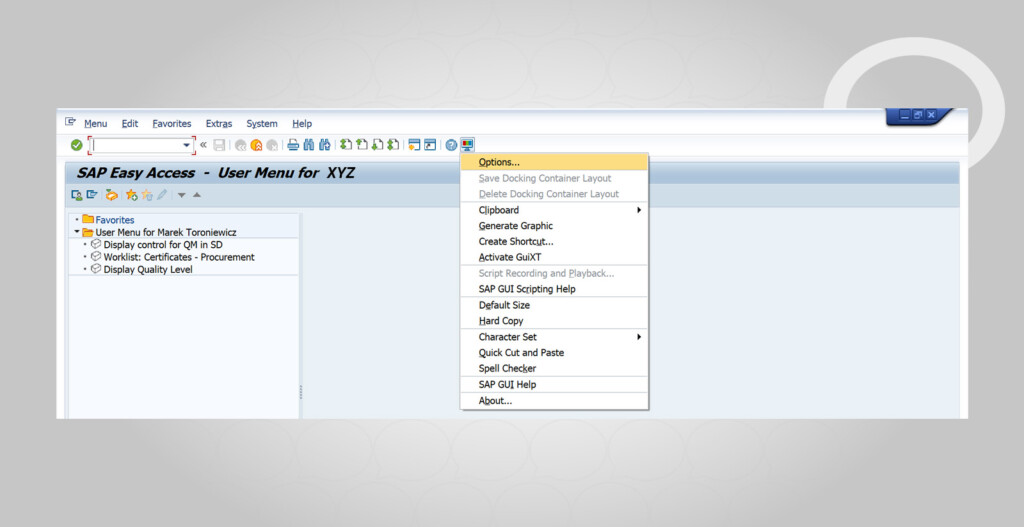Click the Customize Local Layout monitor icon
The image size is (1024, 527).
(467, 145)
